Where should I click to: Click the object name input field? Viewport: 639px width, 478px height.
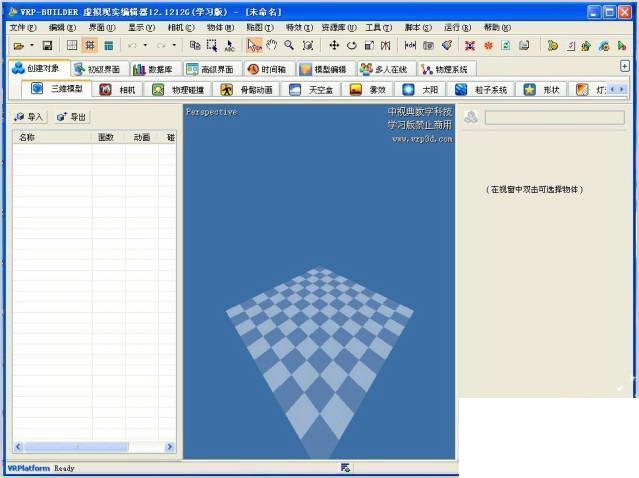(555, 118)
